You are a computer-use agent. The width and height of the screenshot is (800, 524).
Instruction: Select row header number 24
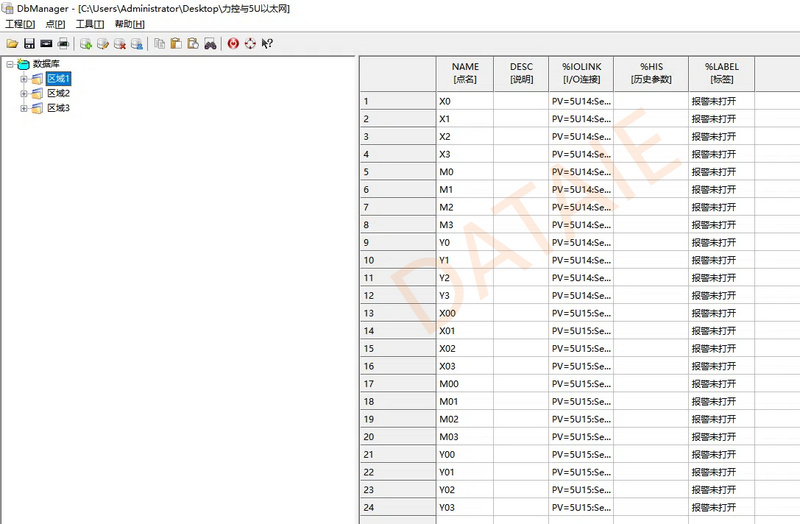(398, 507)
